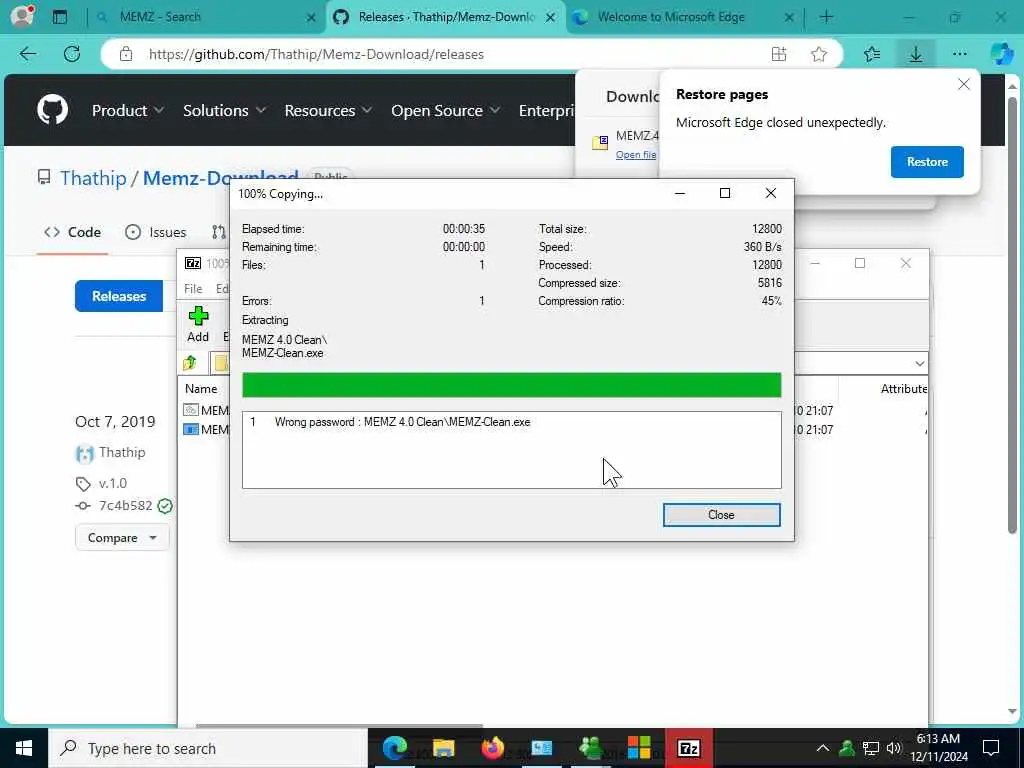The height and width of the screenshot is (768, 1024).
Task: Click the Close button in the Copying dialog
Action: pos(721,515)
